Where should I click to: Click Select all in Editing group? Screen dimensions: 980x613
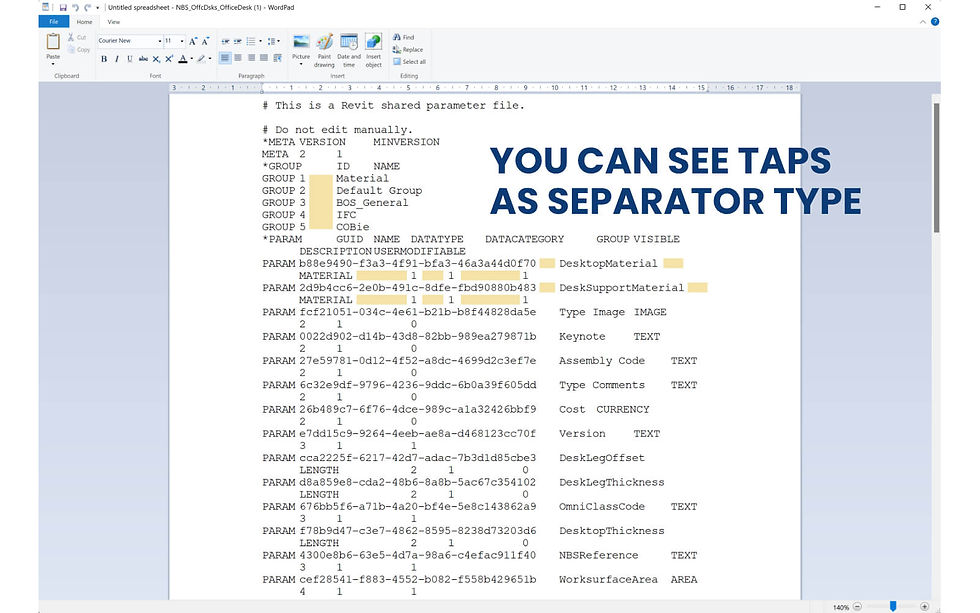(x=409, y=62)
